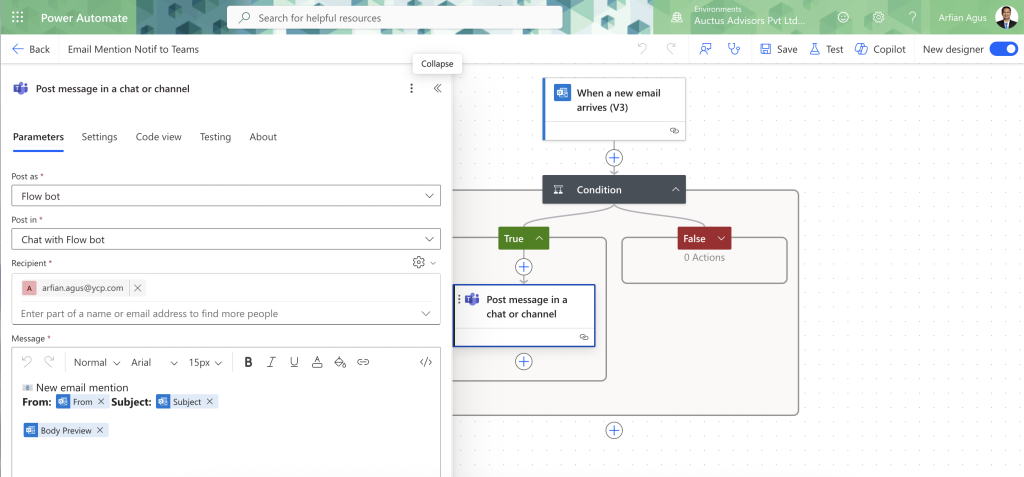Open the Normal paragraph style dropdown

pyautogui.click(x=97, y=362)
